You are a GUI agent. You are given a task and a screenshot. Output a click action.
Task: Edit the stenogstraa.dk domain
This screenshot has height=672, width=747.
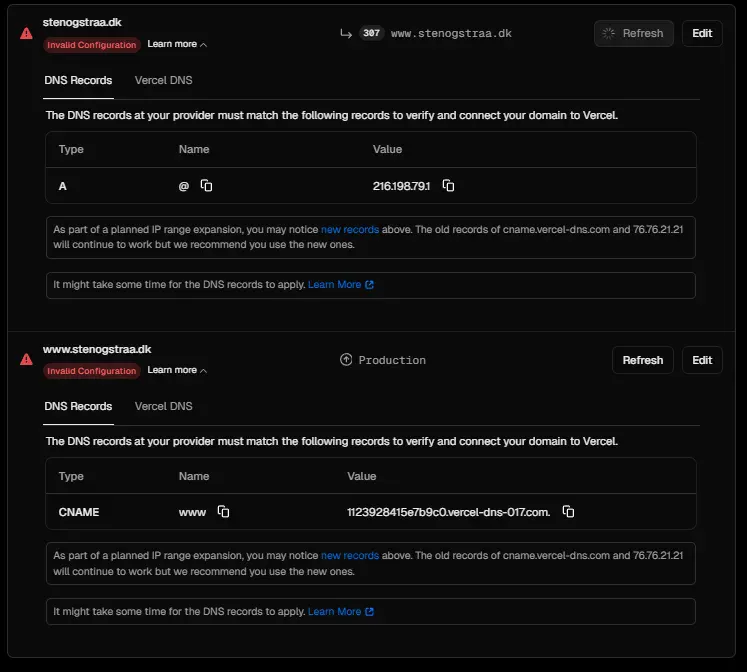702,33
